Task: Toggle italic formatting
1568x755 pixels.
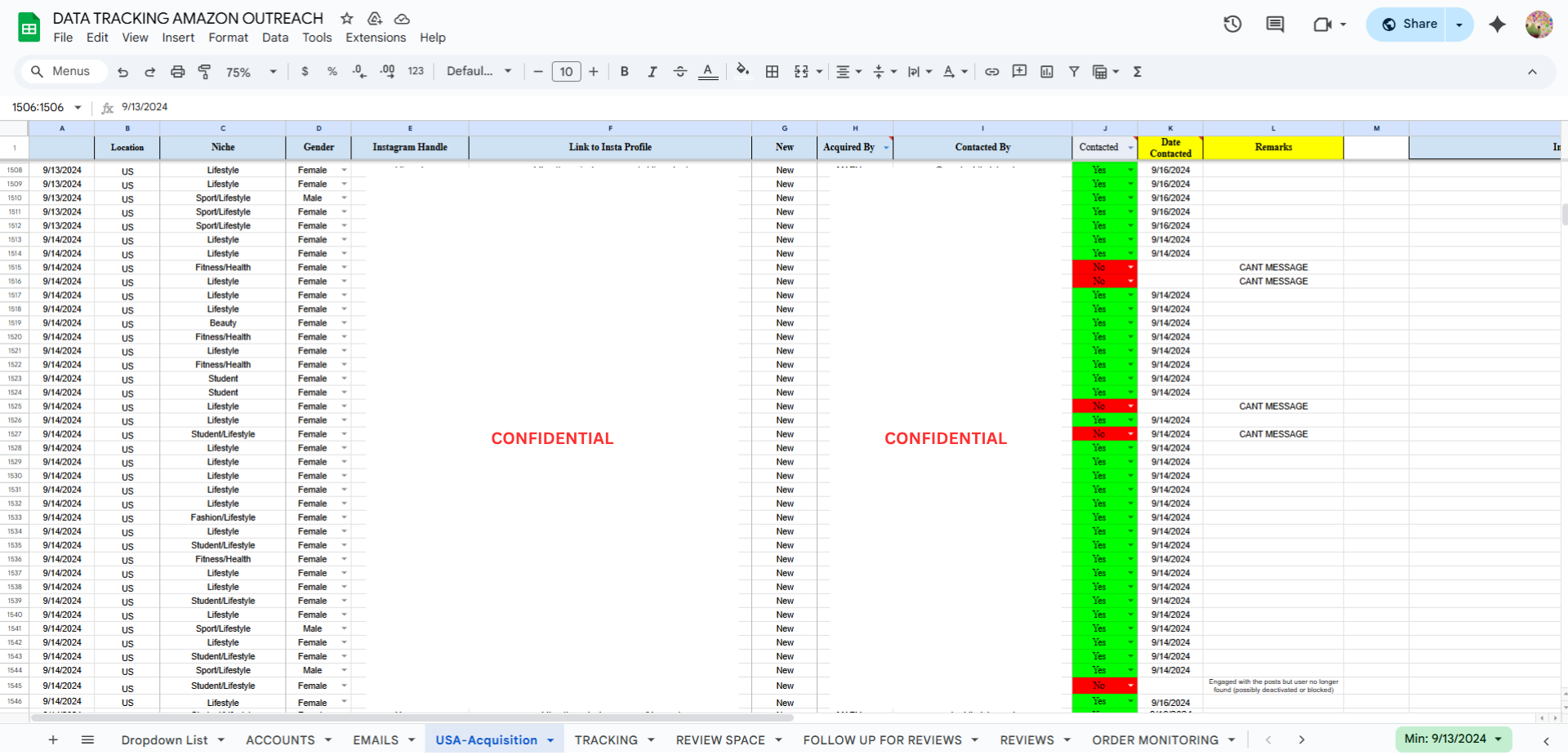Action: coord(652,72)
